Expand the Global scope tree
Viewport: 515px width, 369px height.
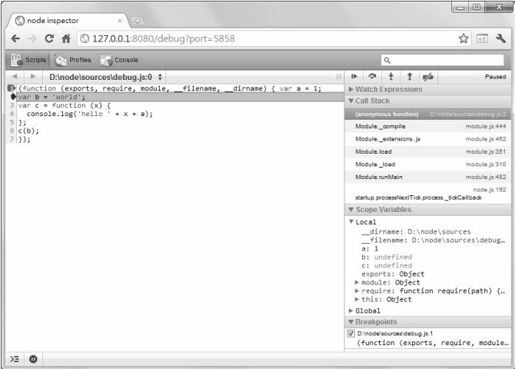(x=351, y=311)
